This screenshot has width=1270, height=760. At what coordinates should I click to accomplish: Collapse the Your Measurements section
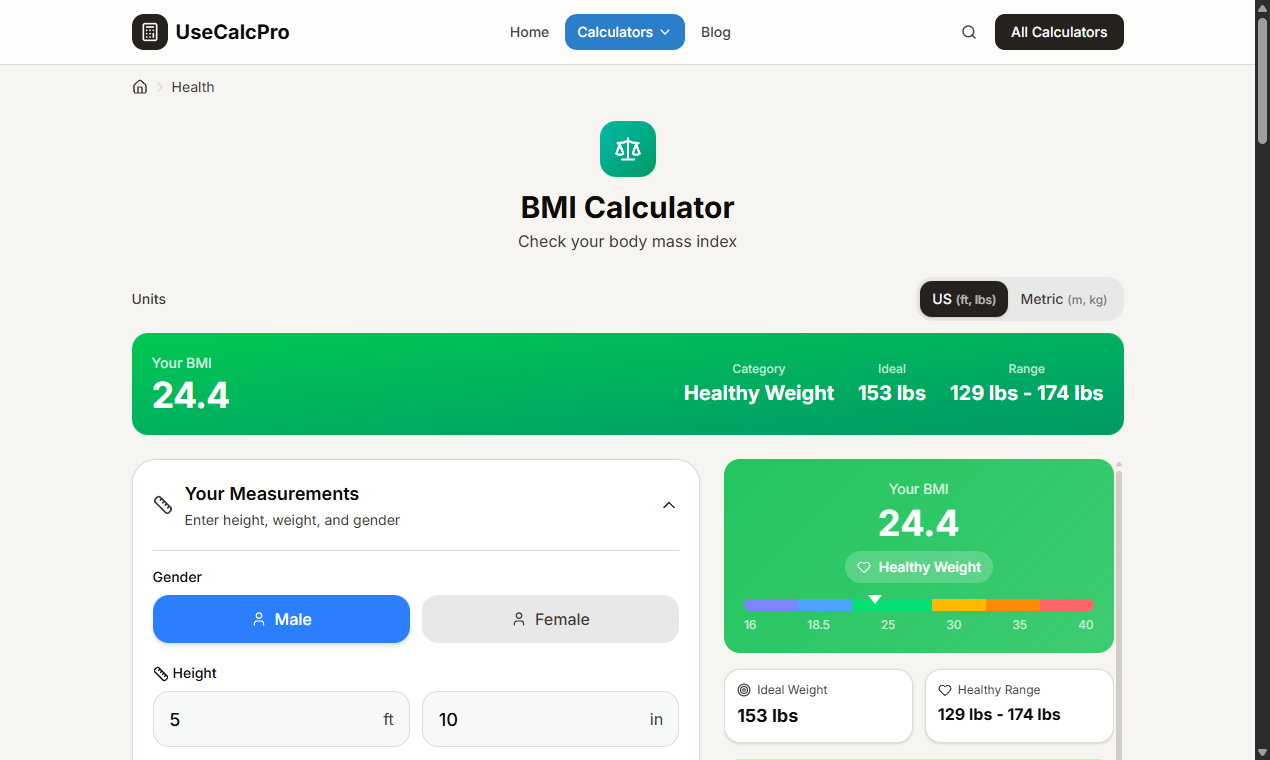[669, 505]
